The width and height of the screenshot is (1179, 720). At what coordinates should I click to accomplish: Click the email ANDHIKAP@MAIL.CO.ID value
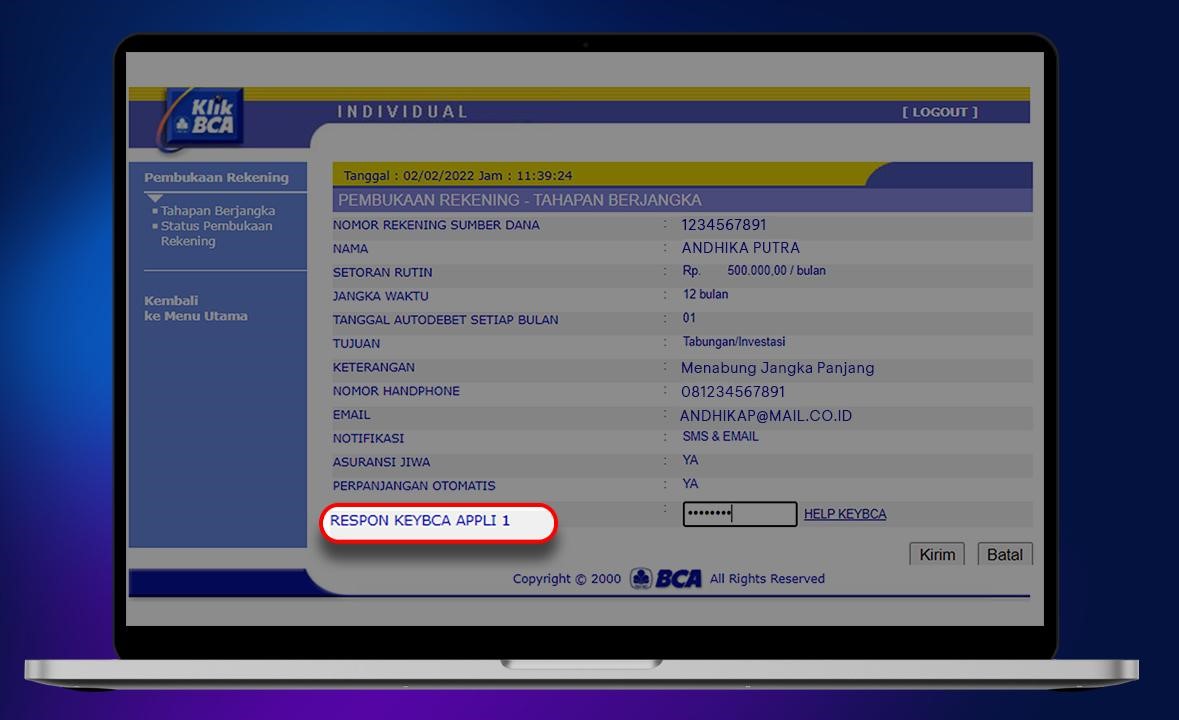(x=766, y=416)
